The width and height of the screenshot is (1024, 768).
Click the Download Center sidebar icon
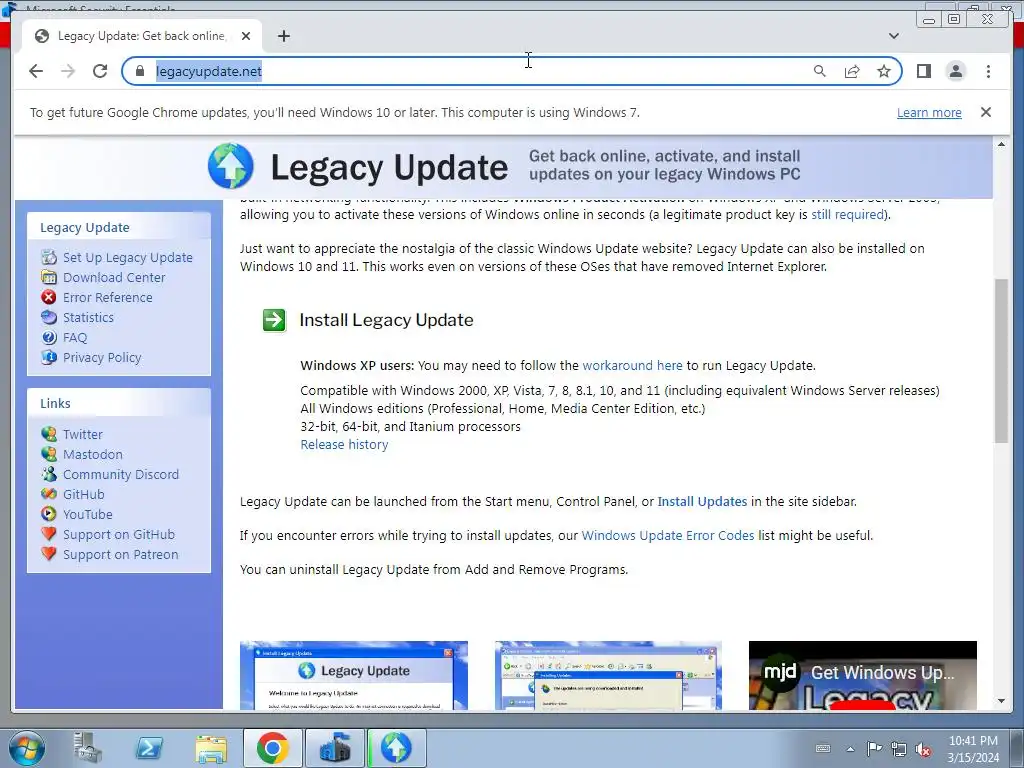[x=49, y=277]
